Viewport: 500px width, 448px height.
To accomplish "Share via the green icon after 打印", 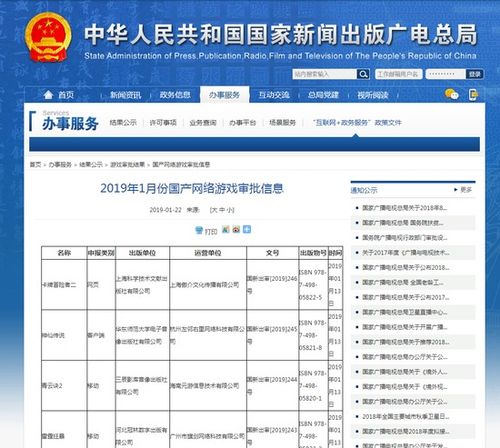I will pyautogui.click(x=226, y=230).
